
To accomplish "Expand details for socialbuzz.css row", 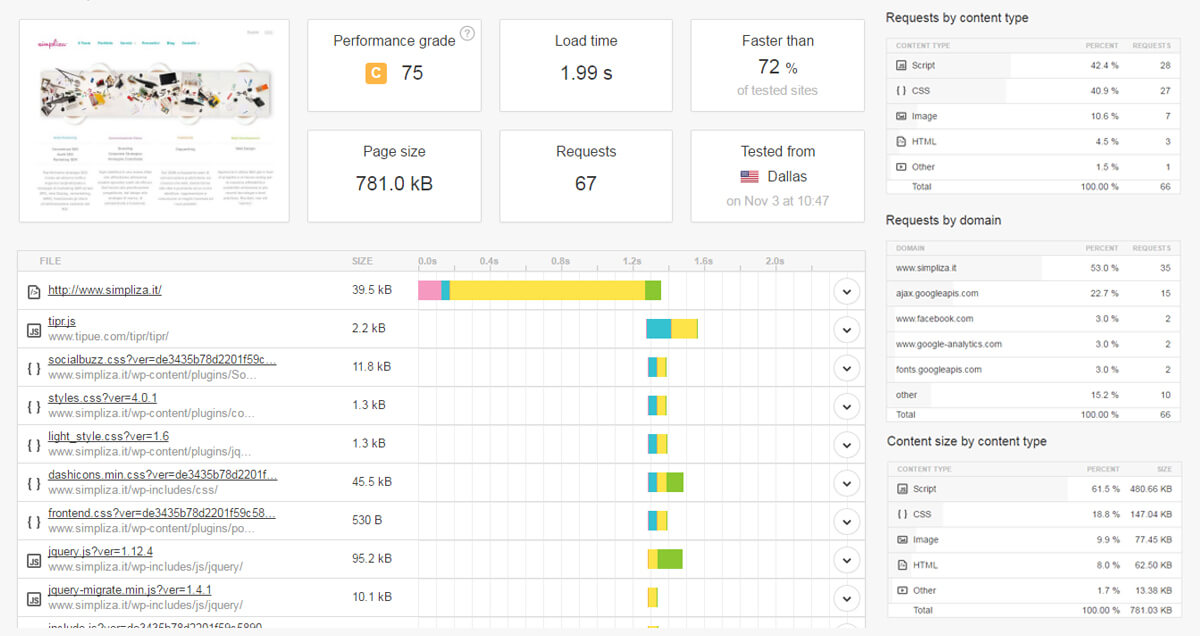I will [x=846, y=368].
